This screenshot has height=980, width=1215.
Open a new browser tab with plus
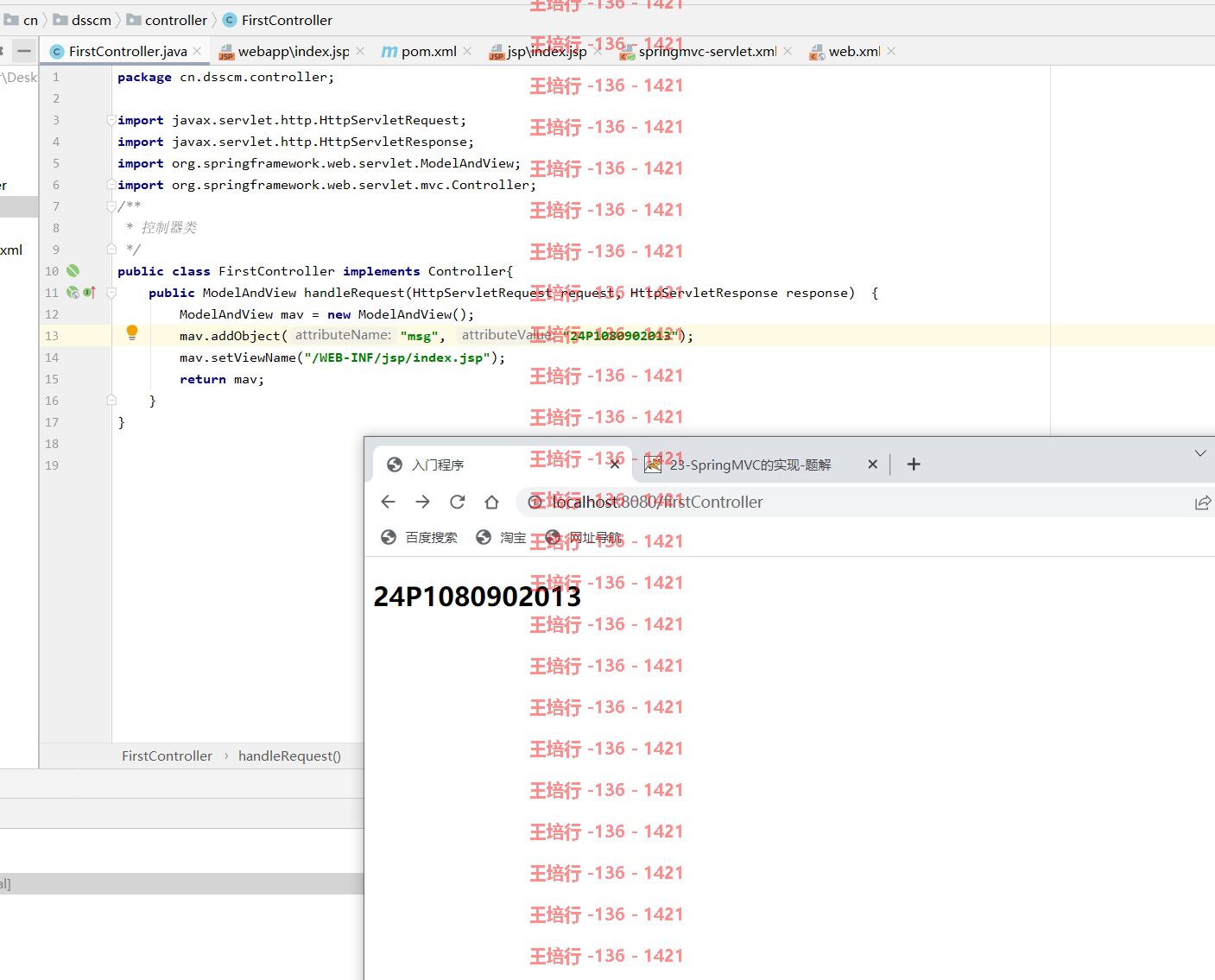tap(914, 465)
